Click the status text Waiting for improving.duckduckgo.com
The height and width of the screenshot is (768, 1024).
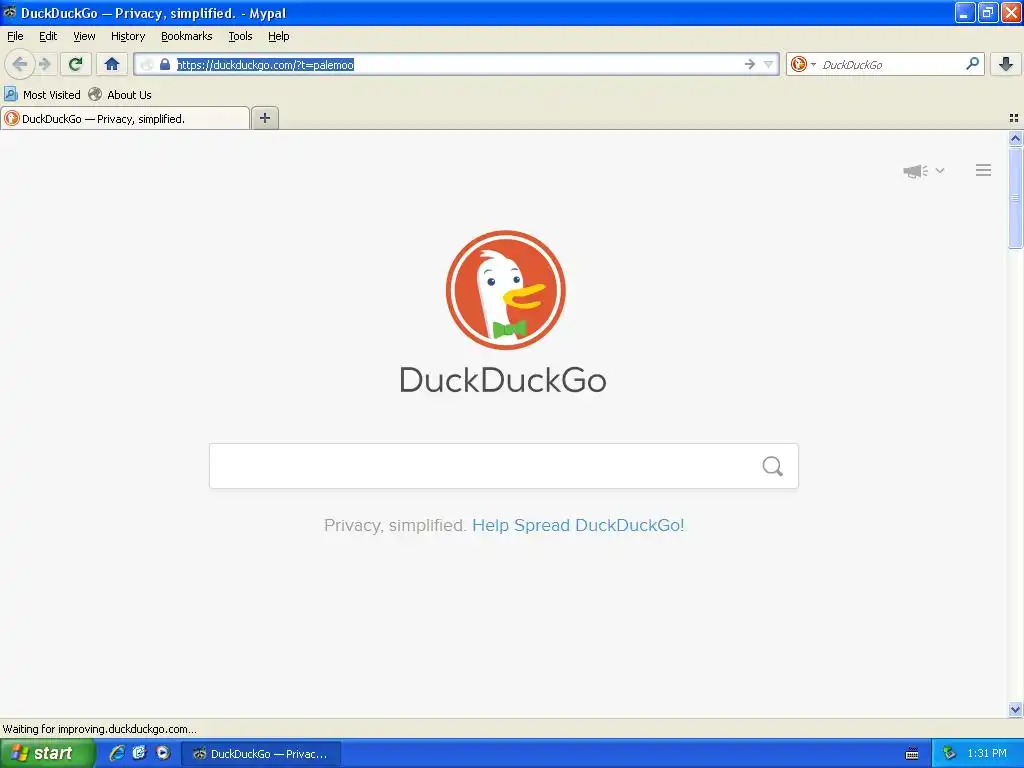[99, 729]
